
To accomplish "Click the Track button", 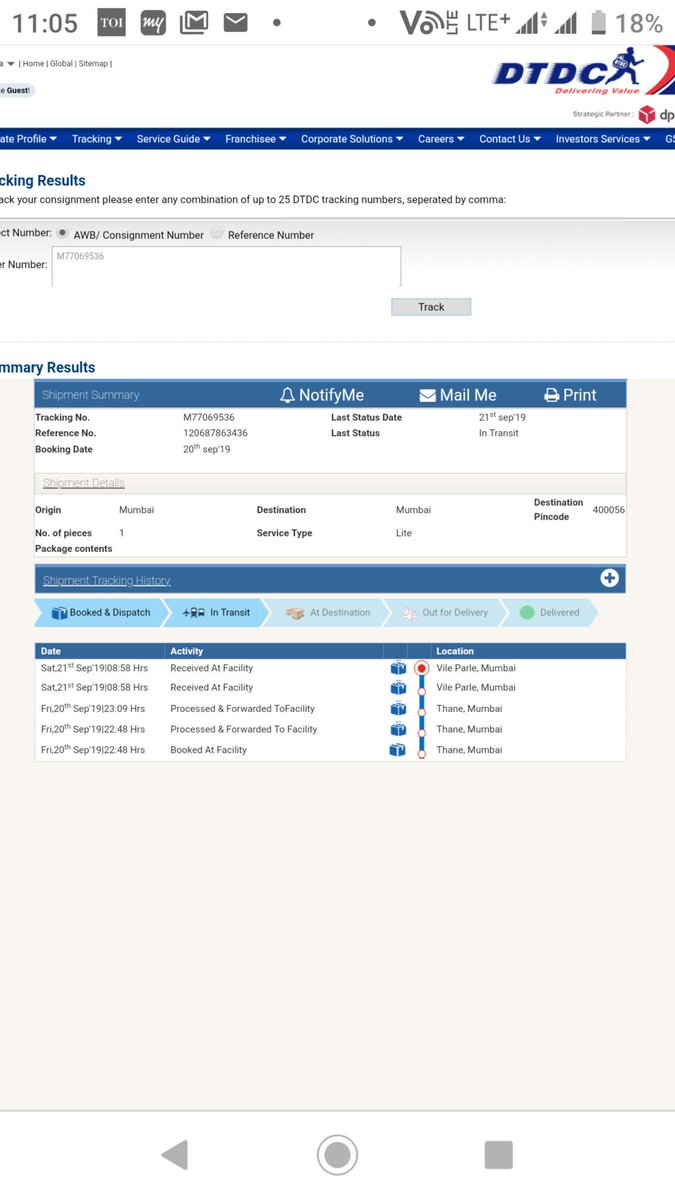I will point(431,307).
